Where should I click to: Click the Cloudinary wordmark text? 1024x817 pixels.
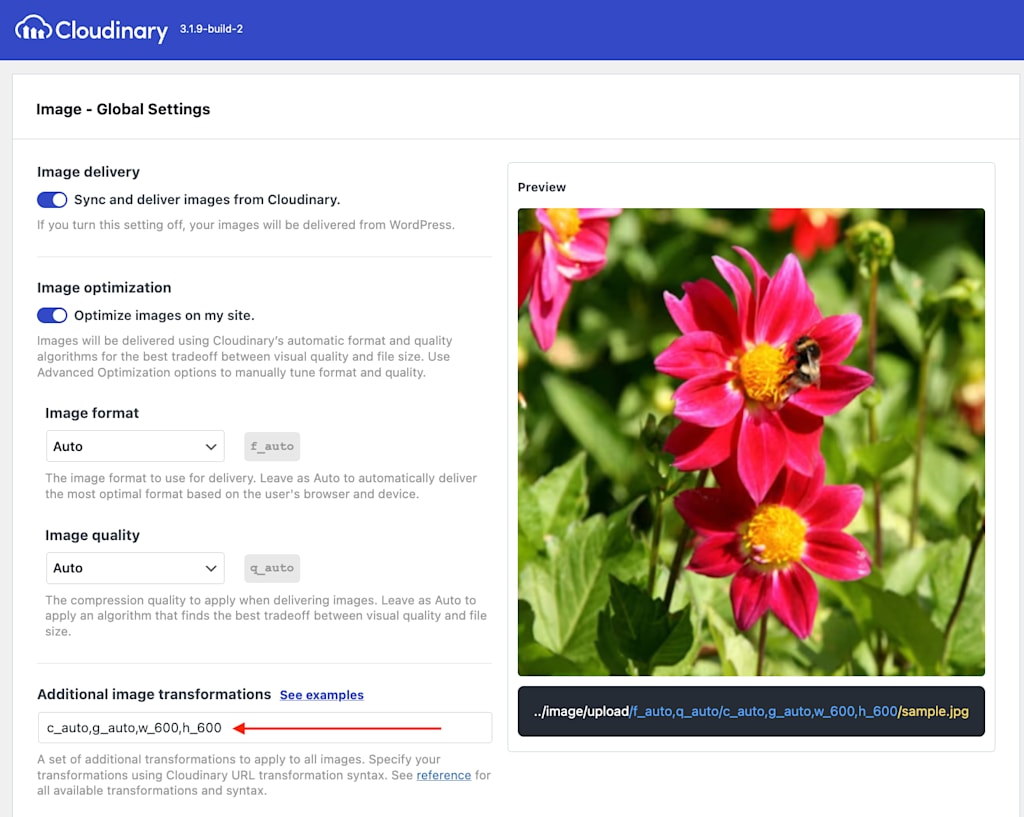tap(112, 31)
